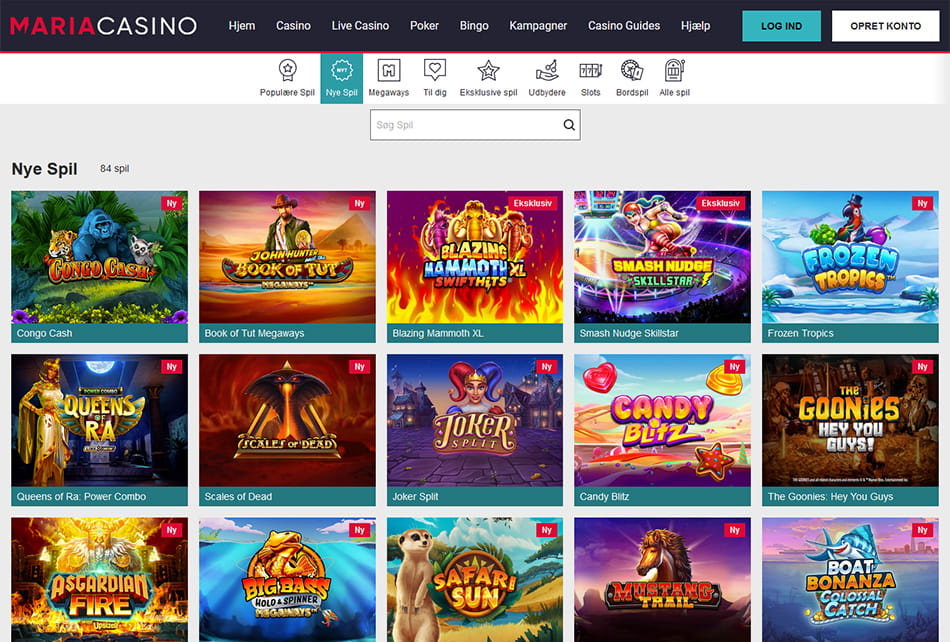Image resolution: width=950 pixels, height=642 pixels.
Task: Click the Ny badge on Frozen Tropics
Action: (x=922, y=204)
